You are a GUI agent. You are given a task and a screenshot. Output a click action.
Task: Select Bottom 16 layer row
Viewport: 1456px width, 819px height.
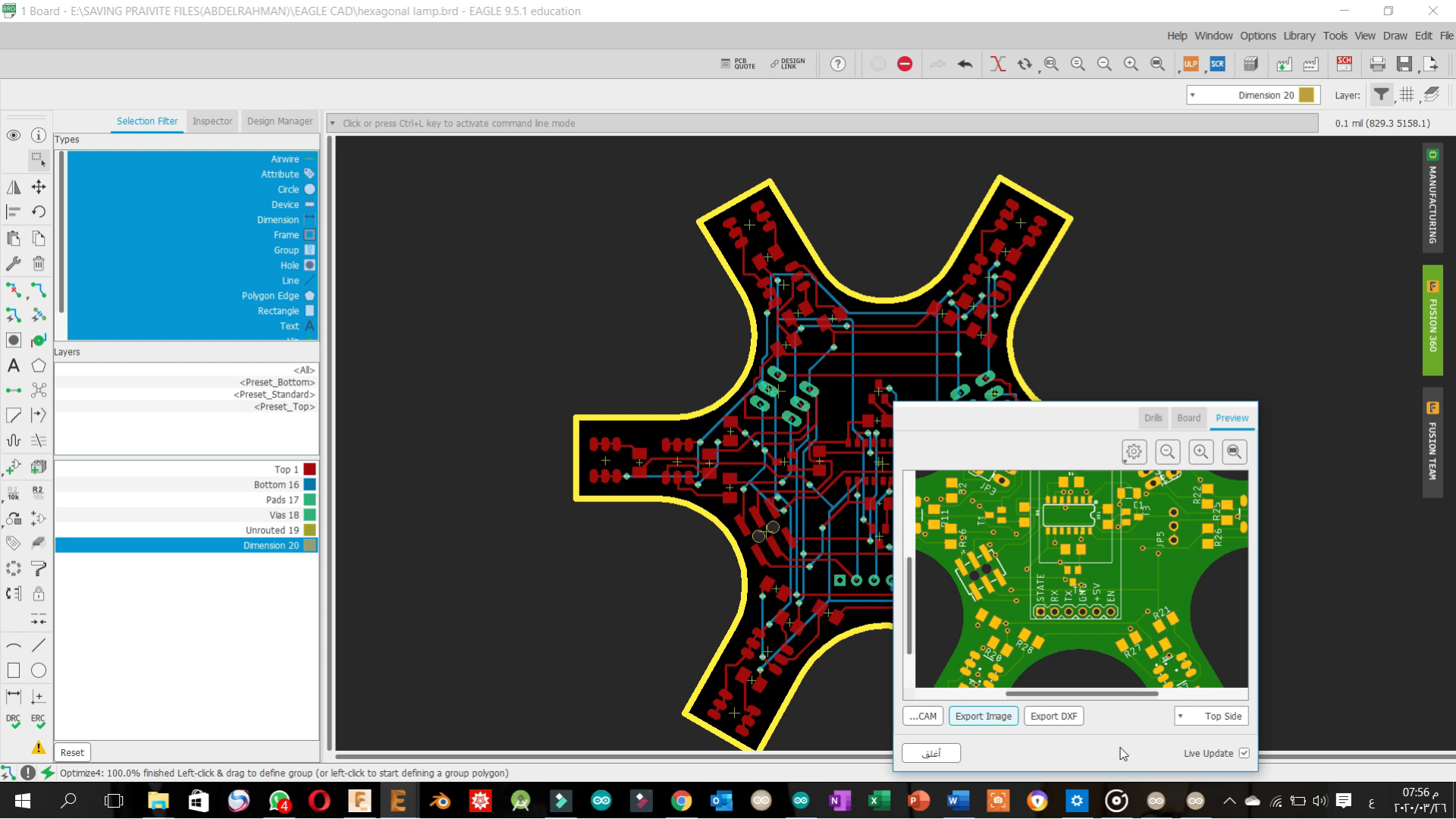186,485
